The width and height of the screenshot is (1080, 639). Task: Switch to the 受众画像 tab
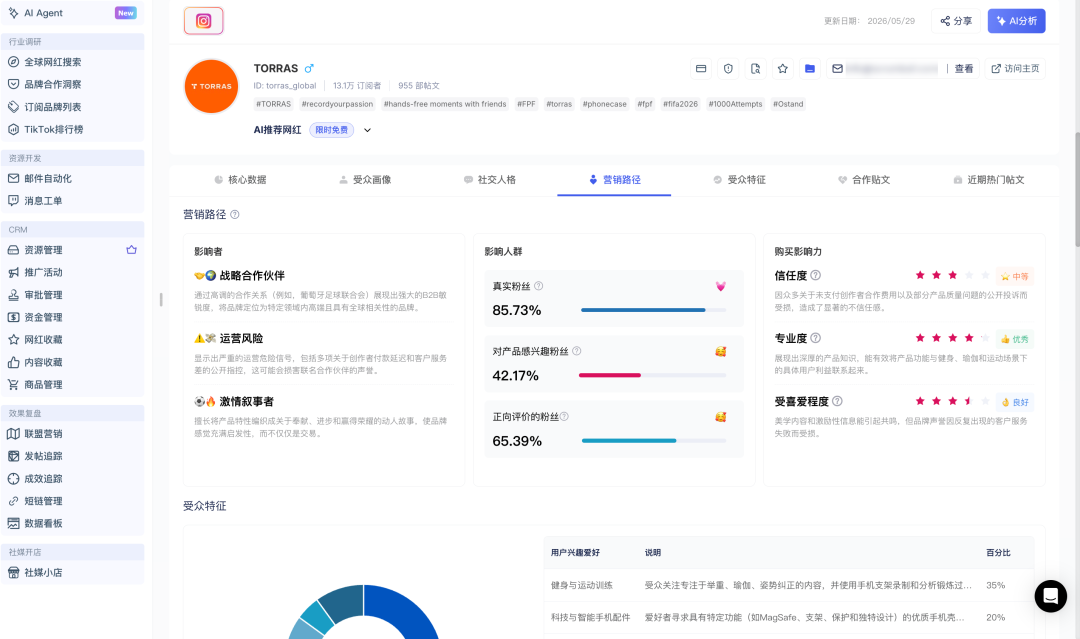[365, 180]
